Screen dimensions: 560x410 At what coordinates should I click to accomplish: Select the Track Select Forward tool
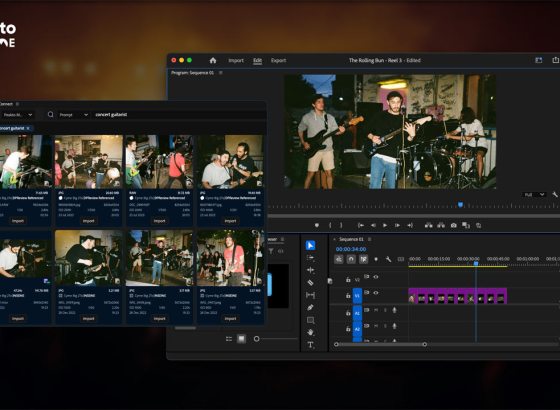pyautogui.click(x=310, y=258)
